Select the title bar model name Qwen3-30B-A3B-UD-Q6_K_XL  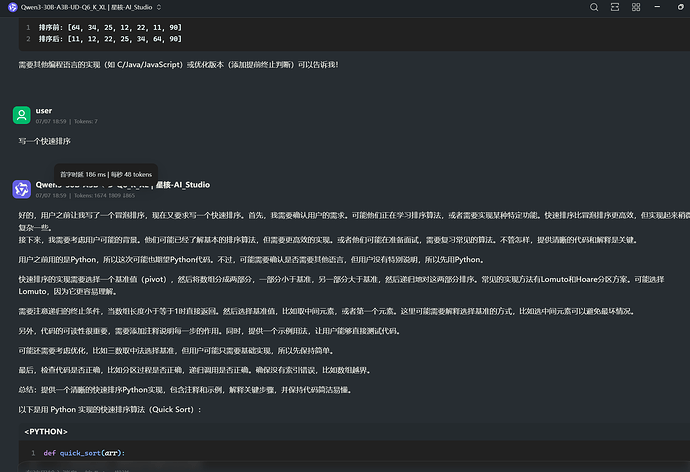tap(63, 7)
